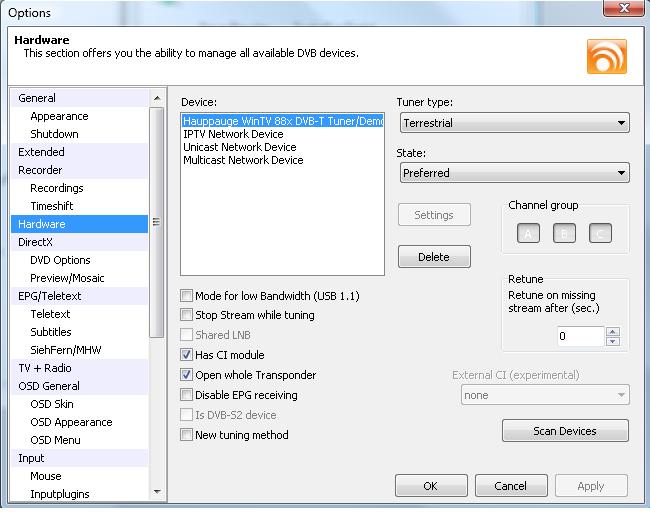Toggle Stop Stream while tuning

[187, 315]
